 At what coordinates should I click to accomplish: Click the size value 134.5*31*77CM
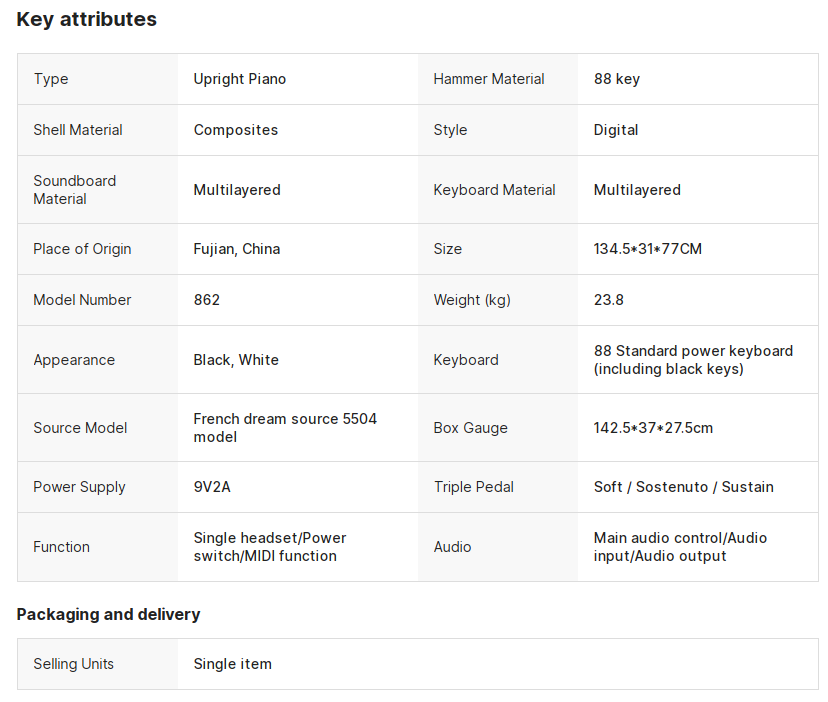[x=647, y=249]
